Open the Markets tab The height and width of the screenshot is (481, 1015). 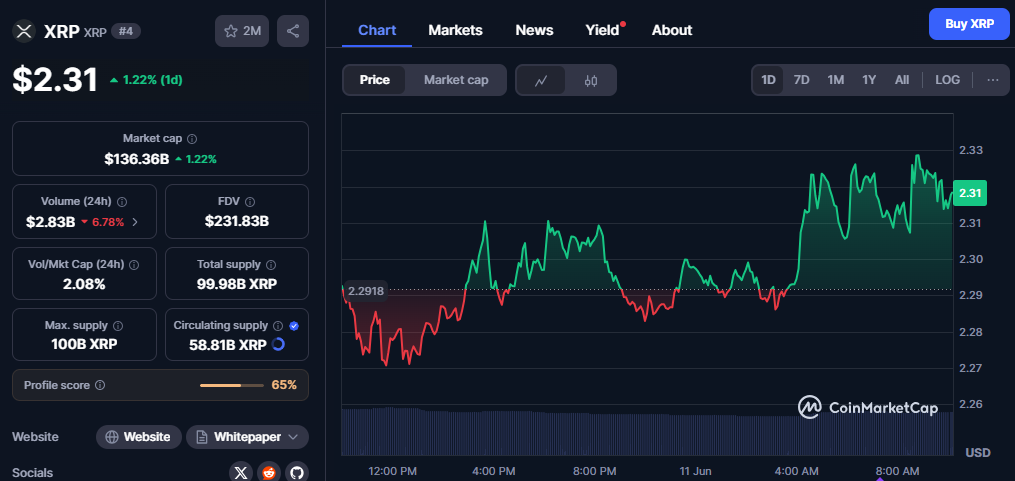455,30
